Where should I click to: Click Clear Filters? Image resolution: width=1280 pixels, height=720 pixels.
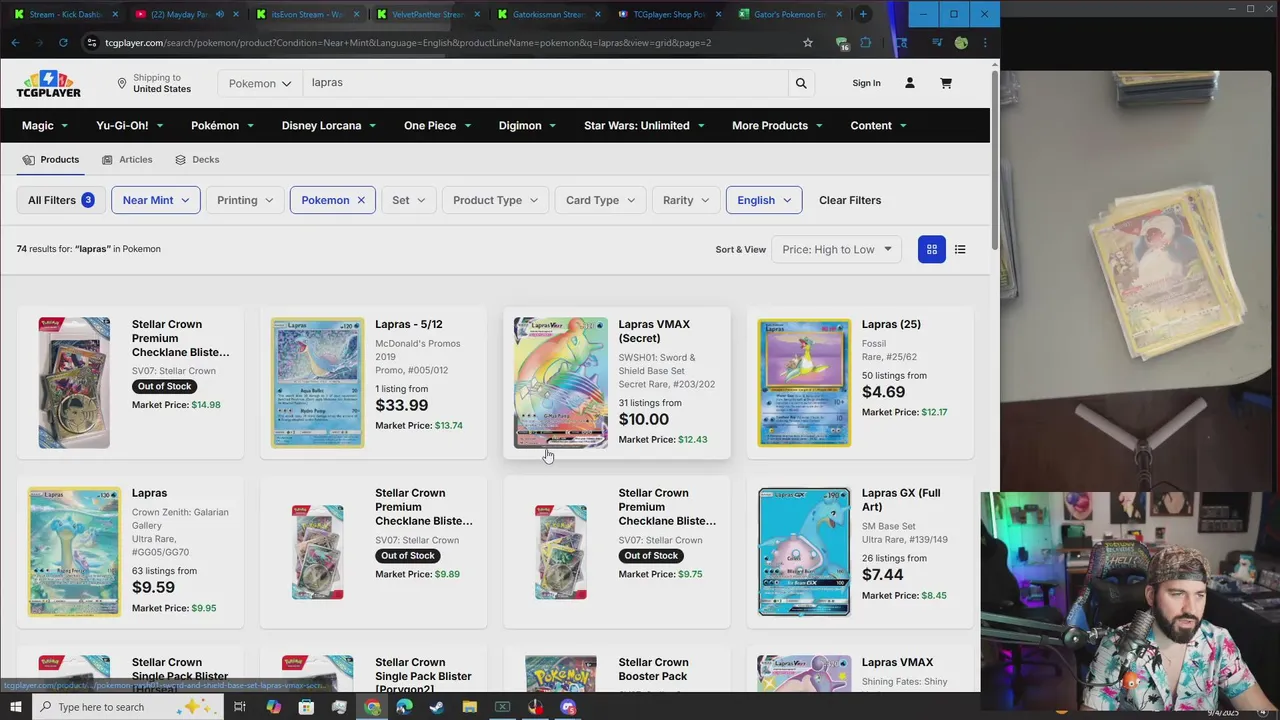coord(850,200)
